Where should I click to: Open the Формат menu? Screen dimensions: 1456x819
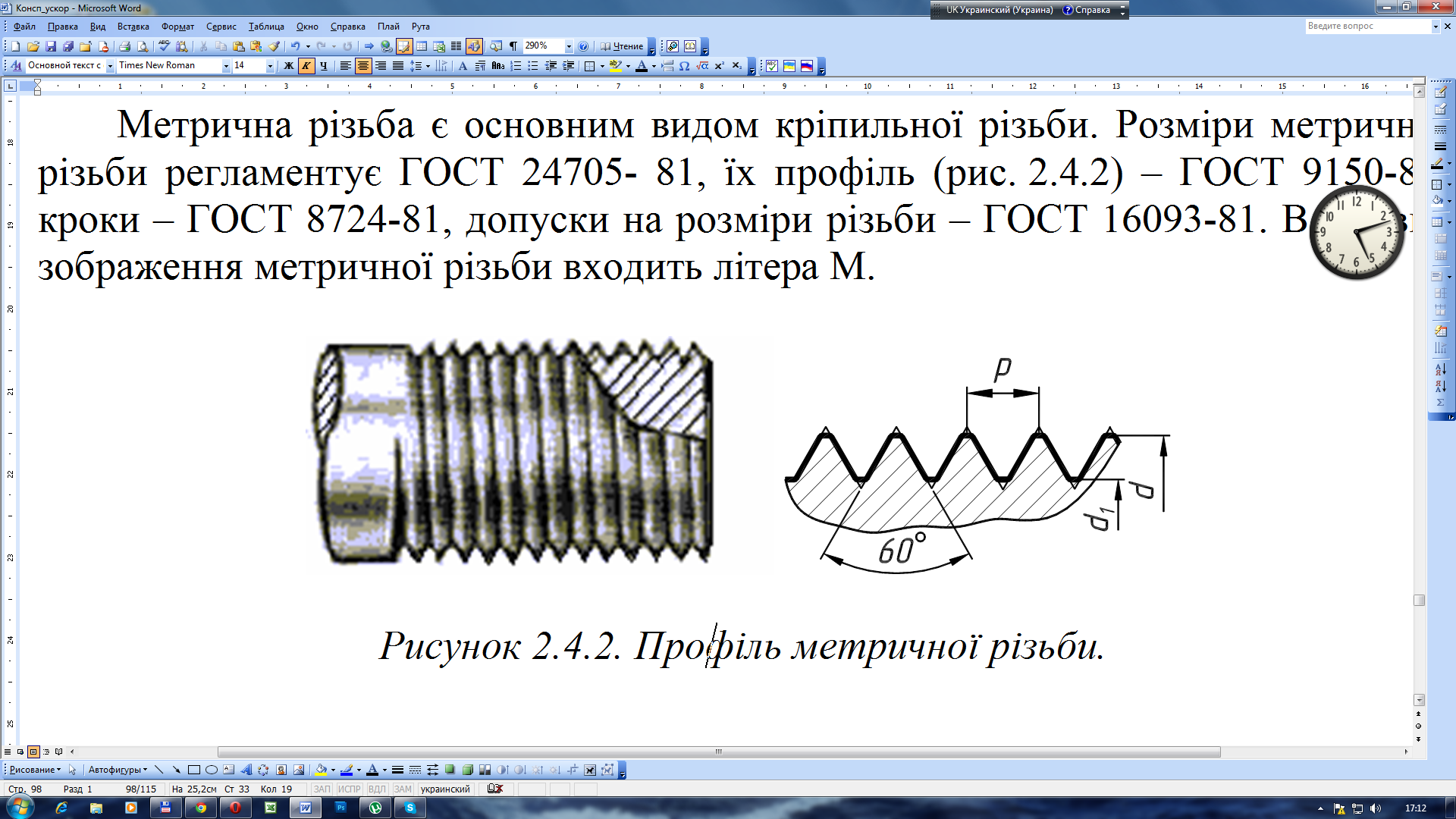(177, 27)
